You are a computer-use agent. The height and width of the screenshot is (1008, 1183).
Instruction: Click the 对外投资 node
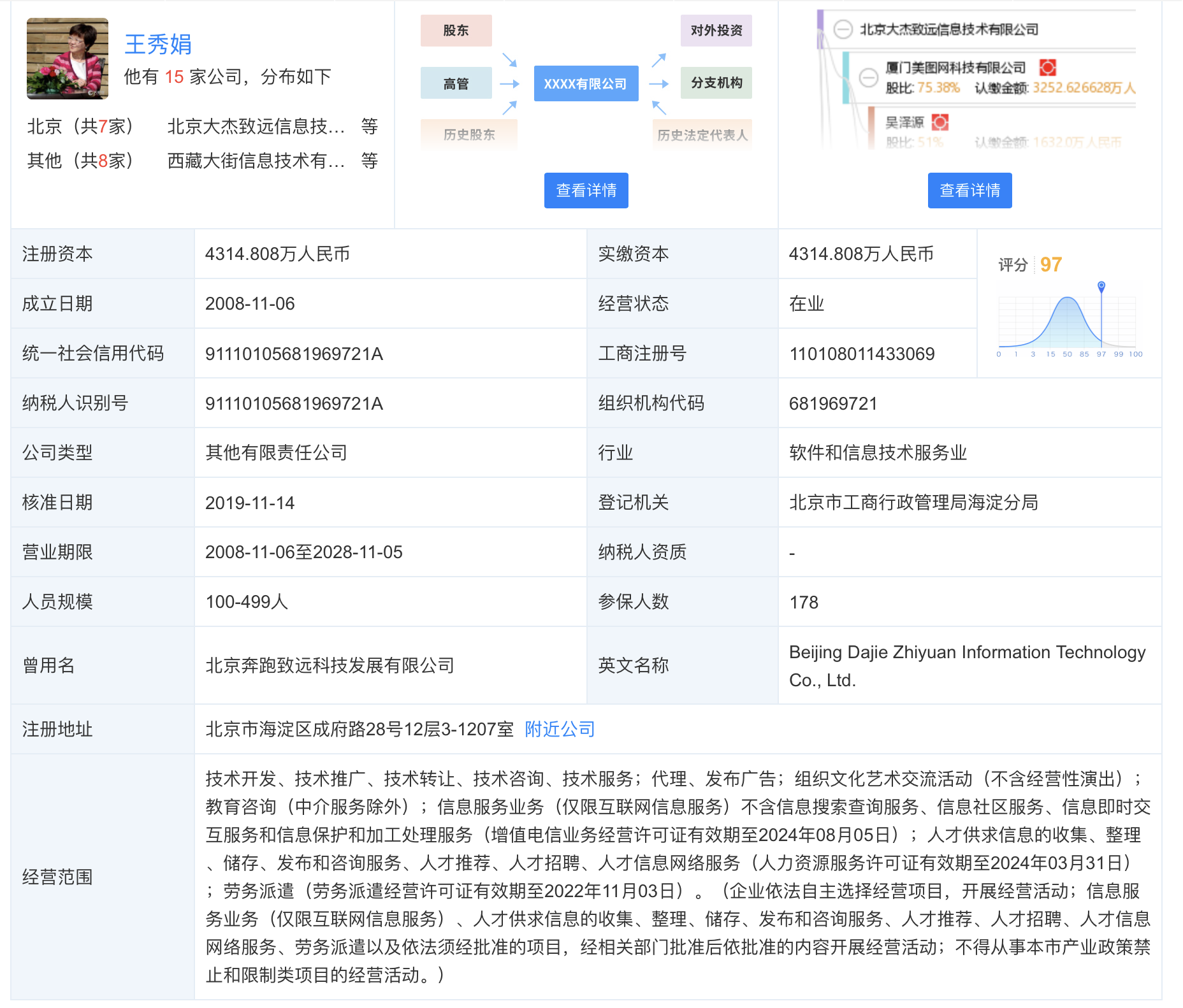tap(716, 30)
